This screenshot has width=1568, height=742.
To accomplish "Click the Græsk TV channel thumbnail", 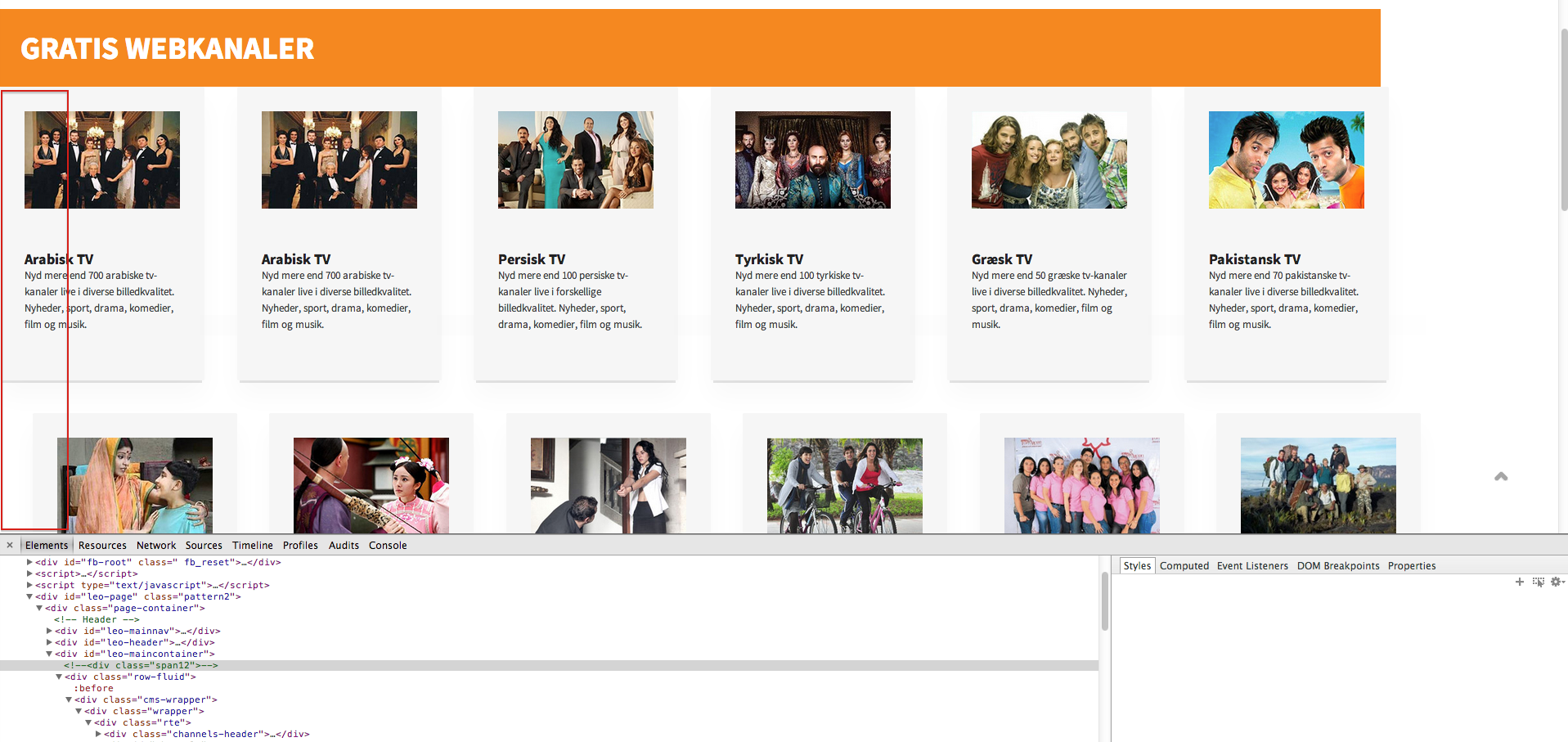I will 1049,160.
